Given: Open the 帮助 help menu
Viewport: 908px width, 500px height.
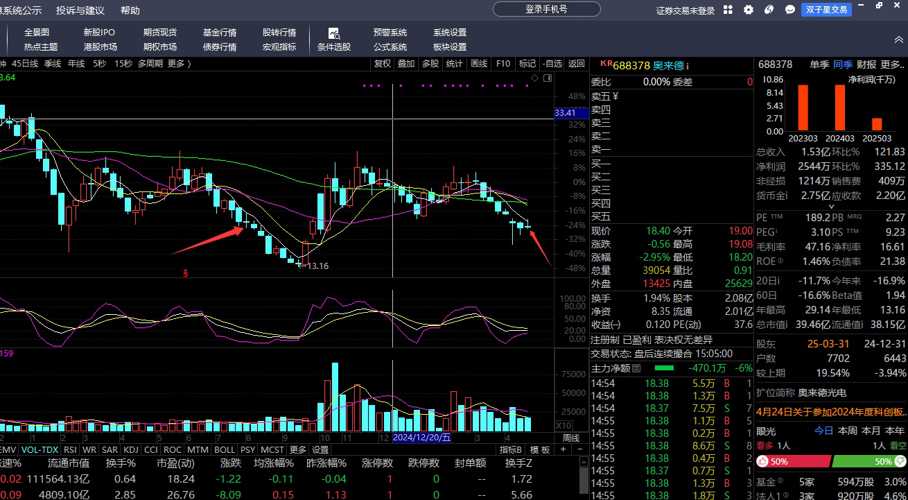Looking at the screenshot, I should point(130,10).
